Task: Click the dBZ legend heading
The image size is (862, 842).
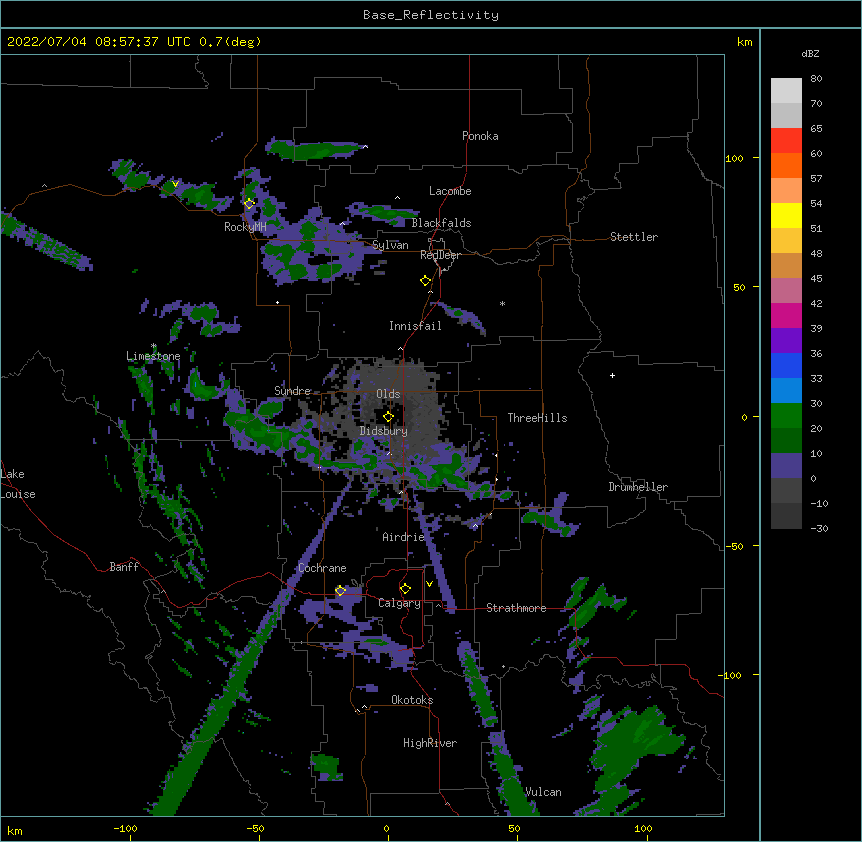Action: coord(810,54)
